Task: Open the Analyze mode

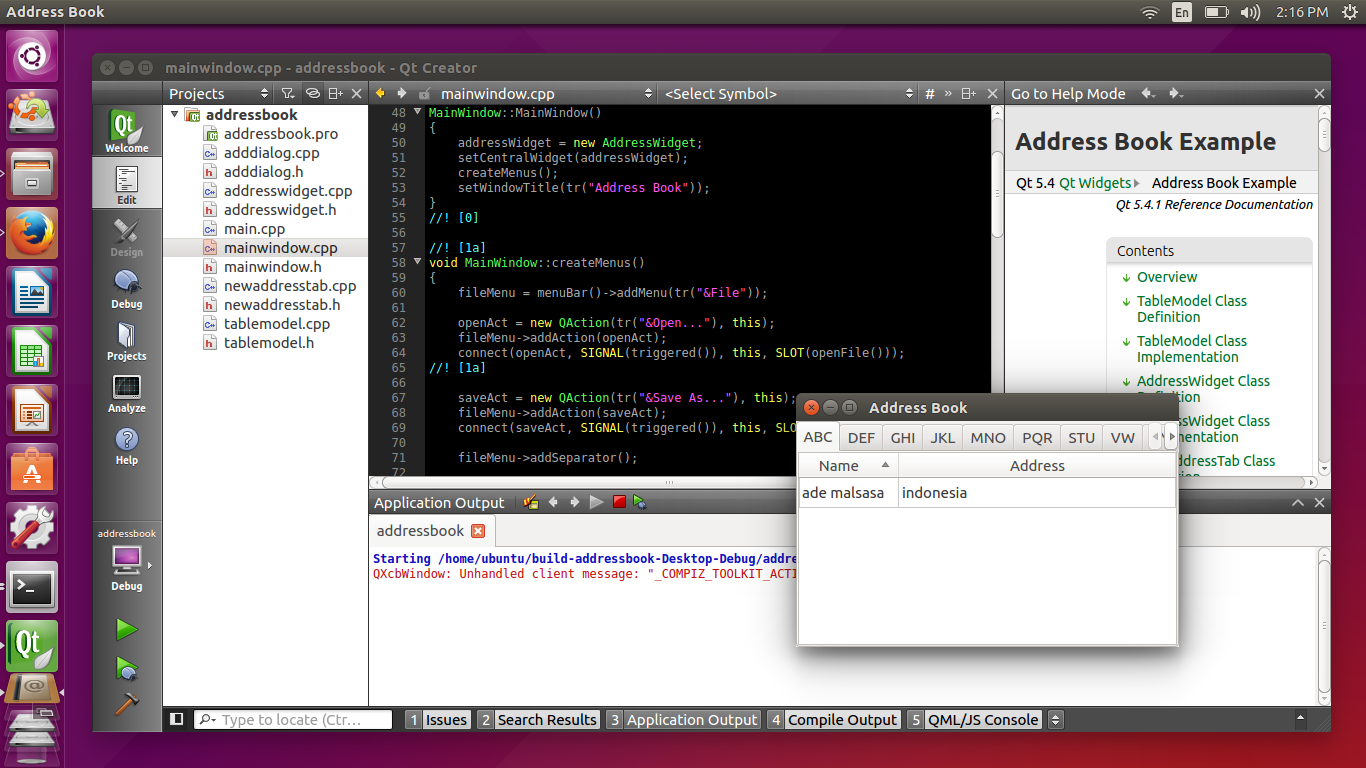Action: (x=127, y=394)
